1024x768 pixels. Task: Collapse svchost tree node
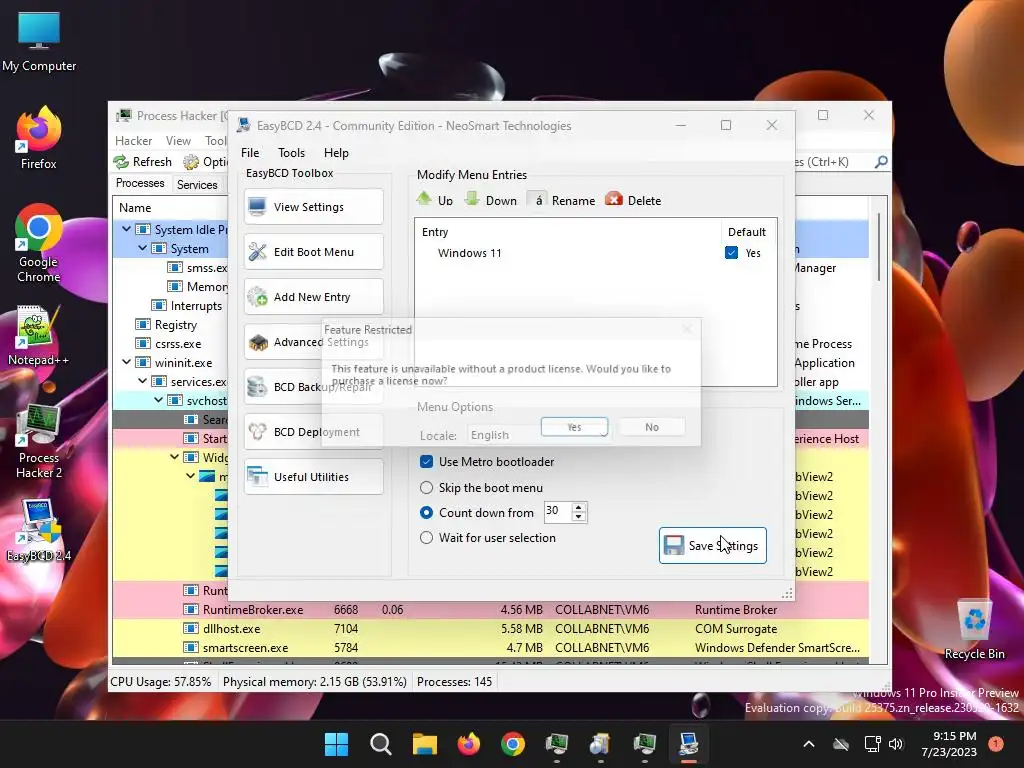pyautogui.click(x=159, y=400)
